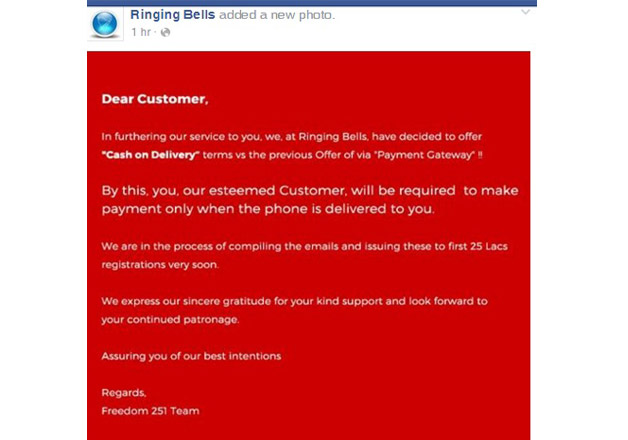Click the 'Payment Gateway' phrase in photo
Image resolution: width=628 pixels, height=440 pixels.
click(x=425, y=155)
